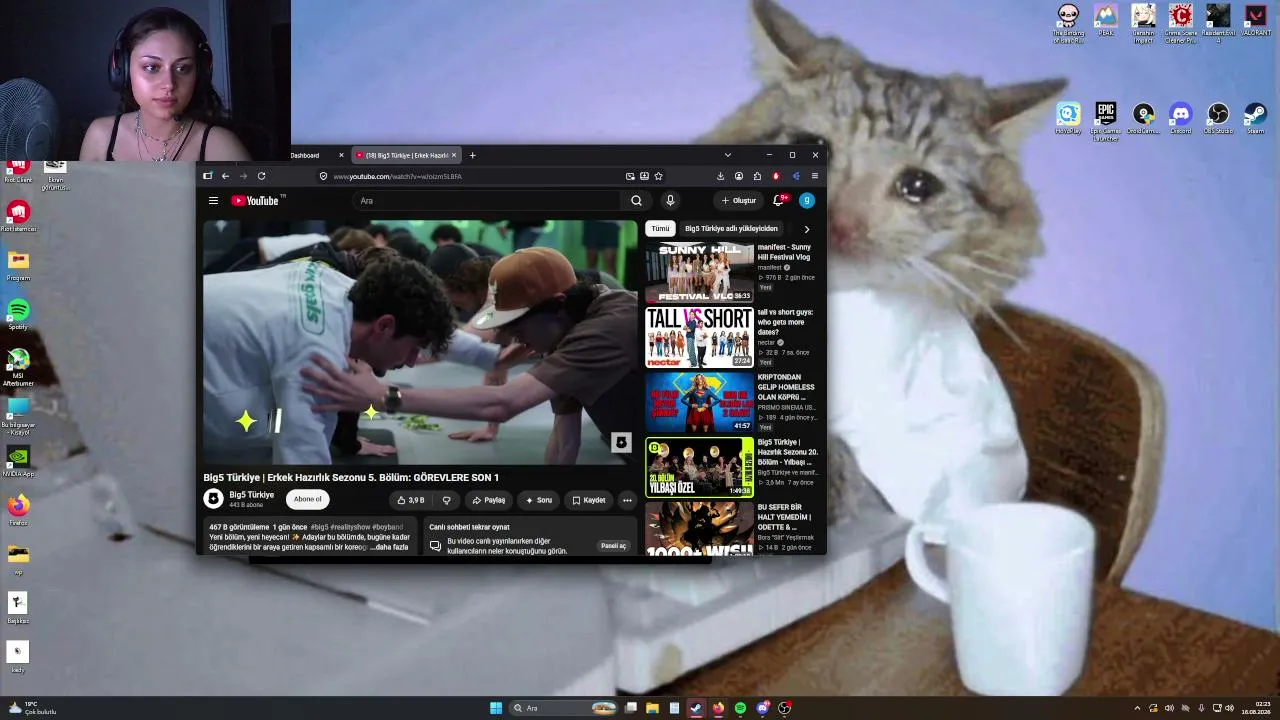Open HoYoPlay desktop shortcut
Viewport: 1280px width, 720px height.
pos(1068,119)
